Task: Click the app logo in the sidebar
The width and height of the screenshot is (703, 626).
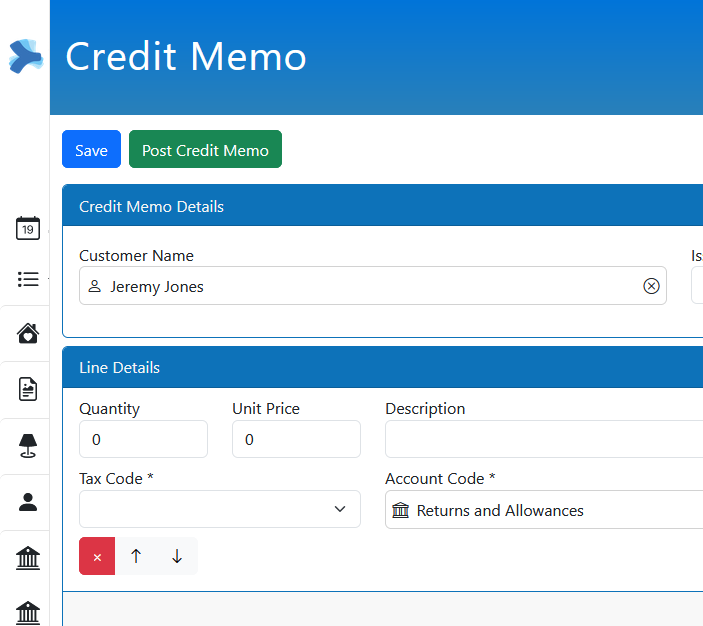Action: 25,56
